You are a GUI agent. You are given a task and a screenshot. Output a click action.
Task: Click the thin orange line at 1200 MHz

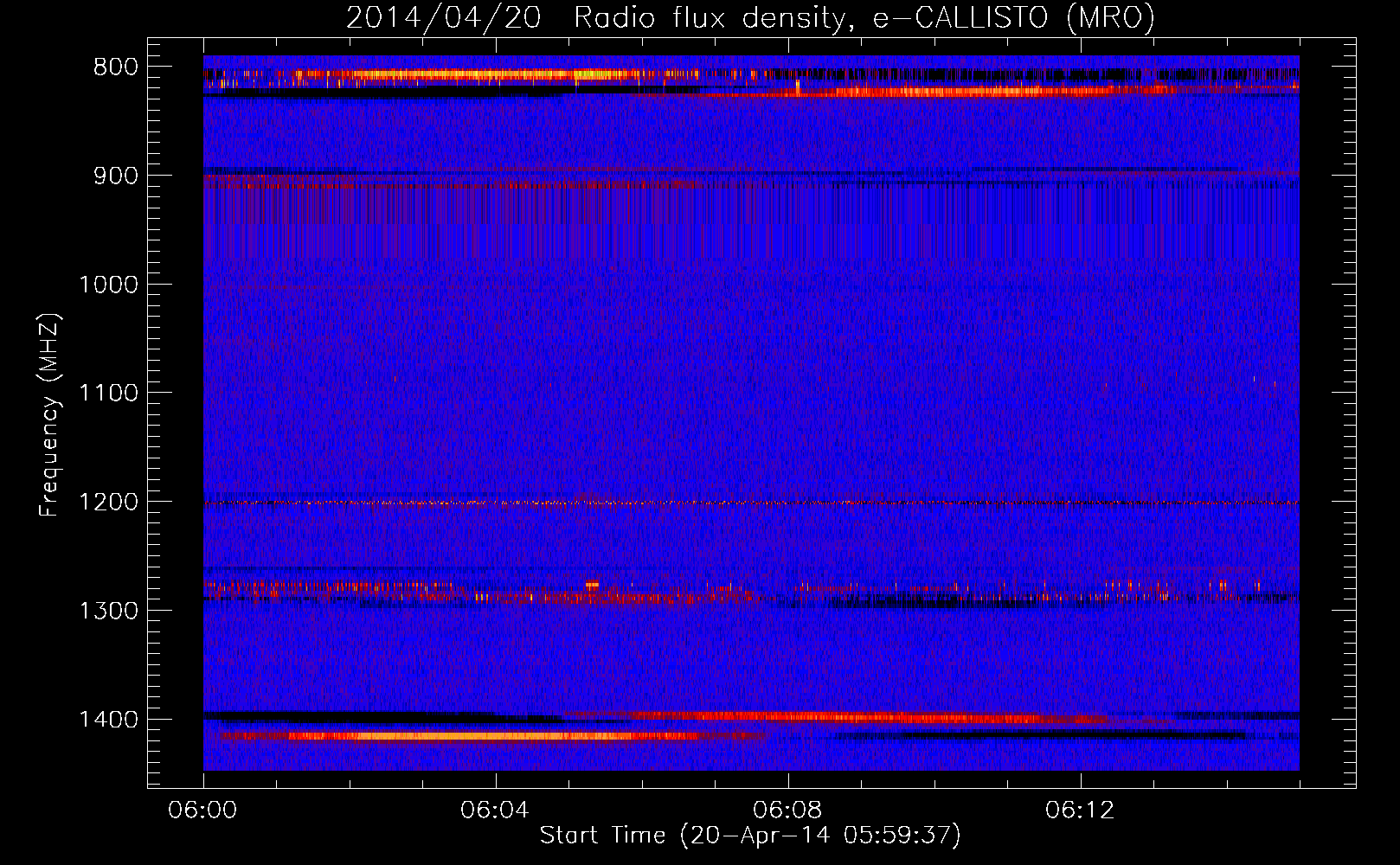(x=751, y=503)
